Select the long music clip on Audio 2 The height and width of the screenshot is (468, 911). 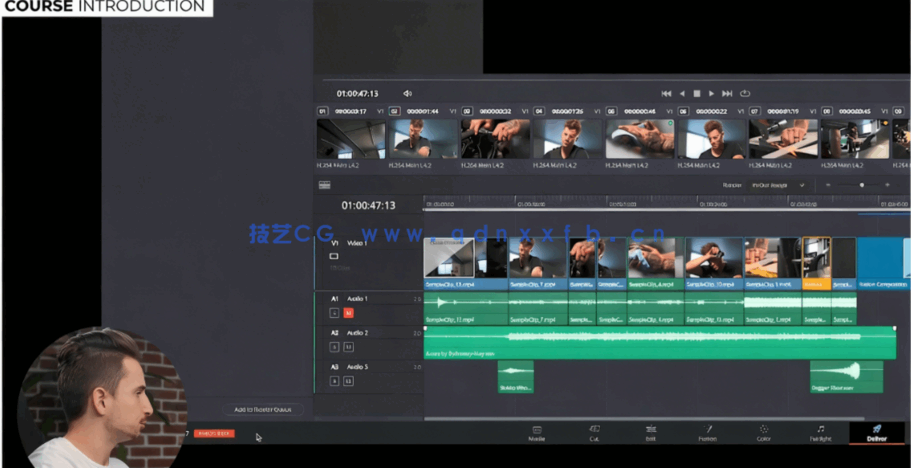tap(660, 343)
